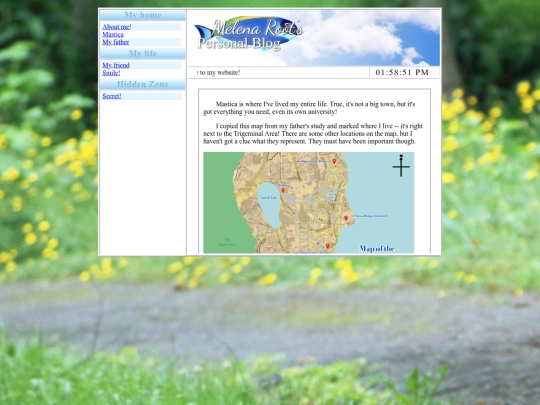This screenshot has width=540, height=405.
Task: Click the Smile! link
Action: point(111,73)
